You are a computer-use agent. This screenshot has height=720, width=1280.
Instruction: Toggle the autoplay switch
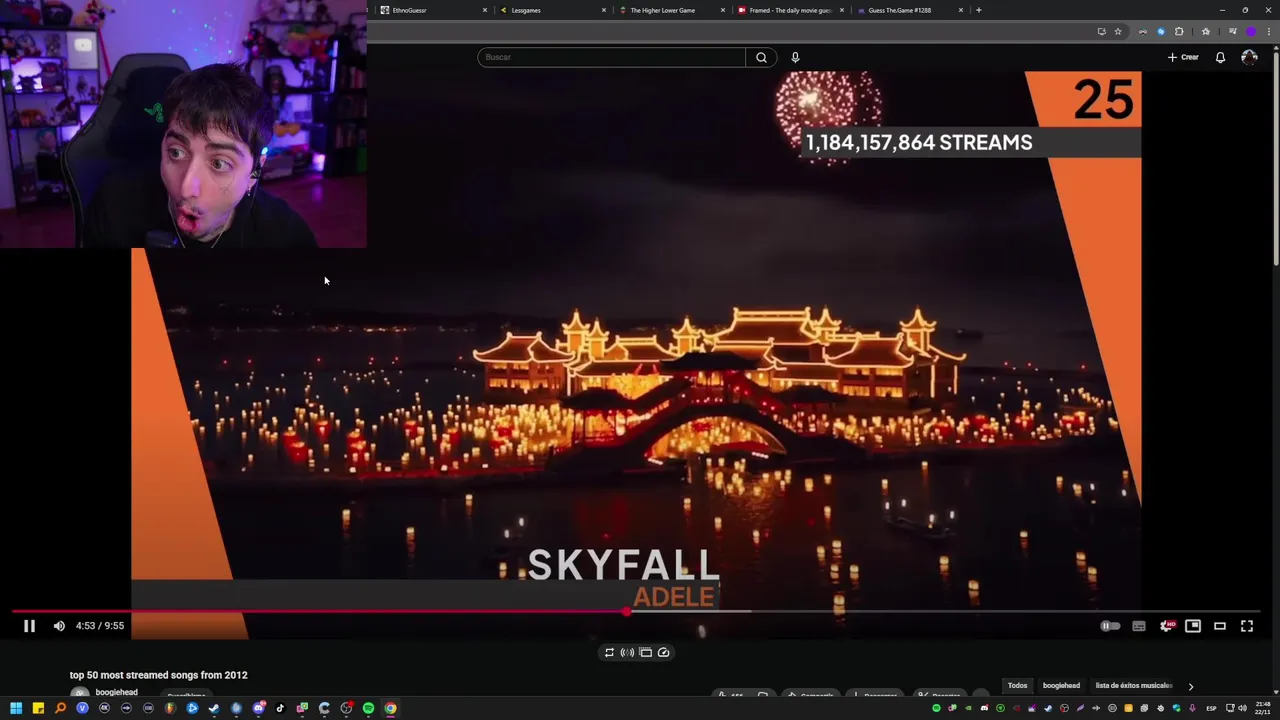click(1110, 626)
